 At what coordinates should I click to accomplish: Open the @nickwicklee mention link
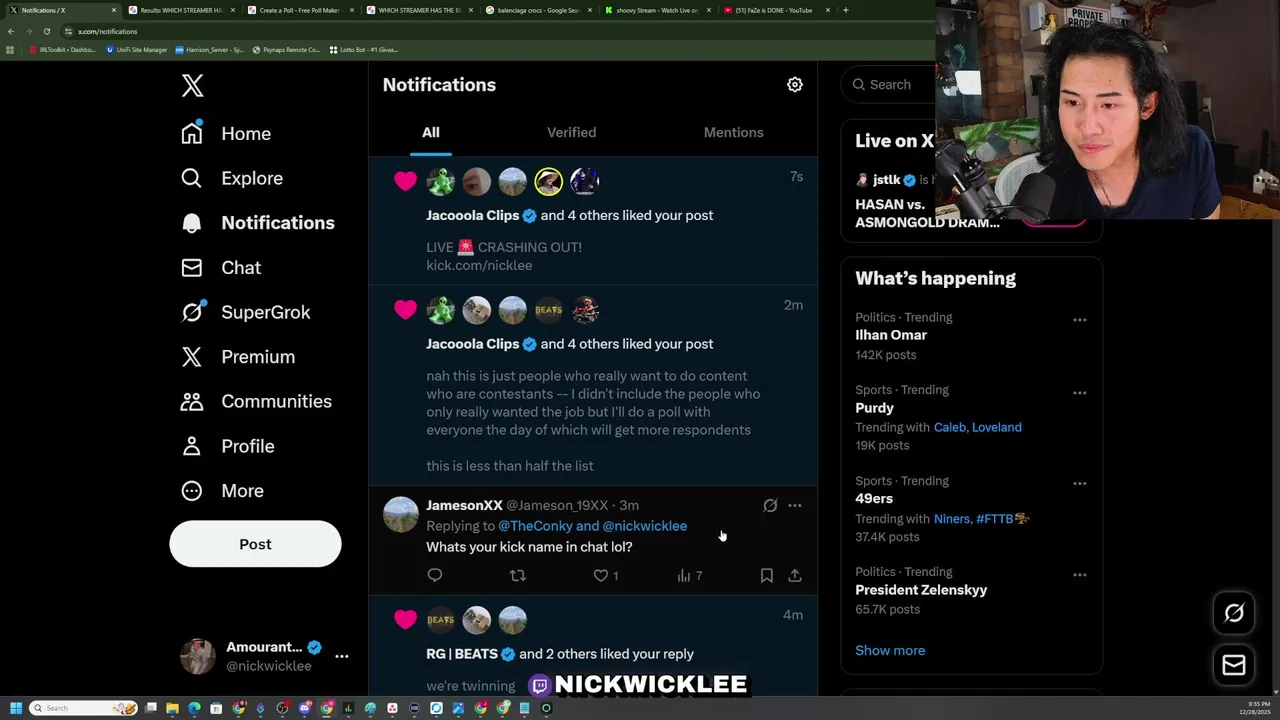pyautogui.click(x=644, y=526)
